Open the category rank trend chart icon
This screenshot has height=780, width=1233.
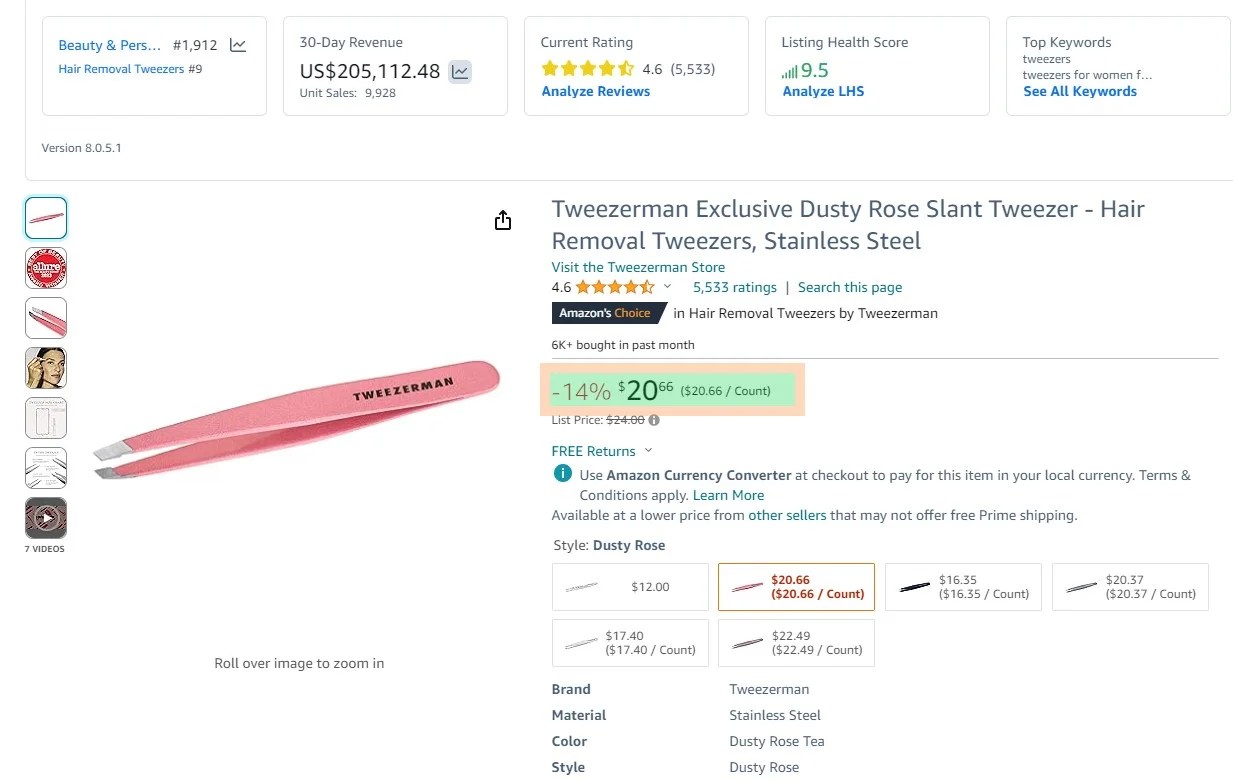tap(236, 45)
